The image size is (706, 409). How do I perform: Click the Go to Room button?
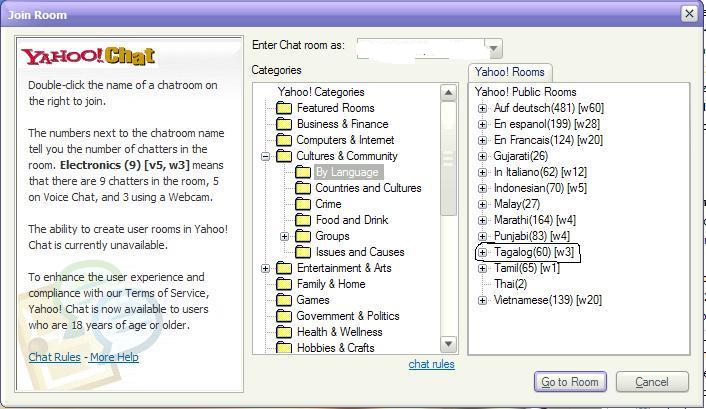(570, 382)
